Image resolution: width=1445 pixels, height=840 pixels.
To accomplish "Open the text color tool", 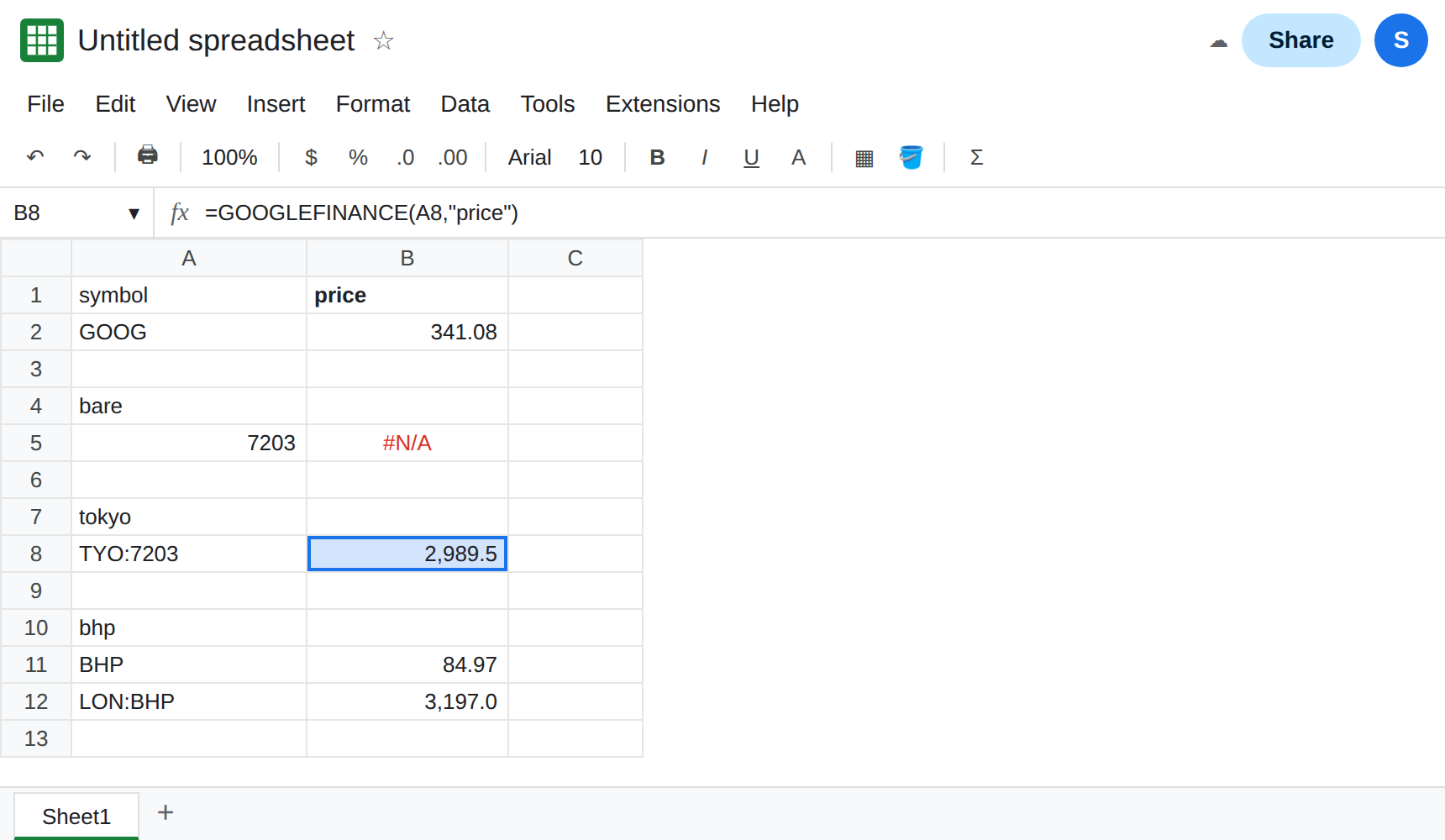I will tap(799, 157).
